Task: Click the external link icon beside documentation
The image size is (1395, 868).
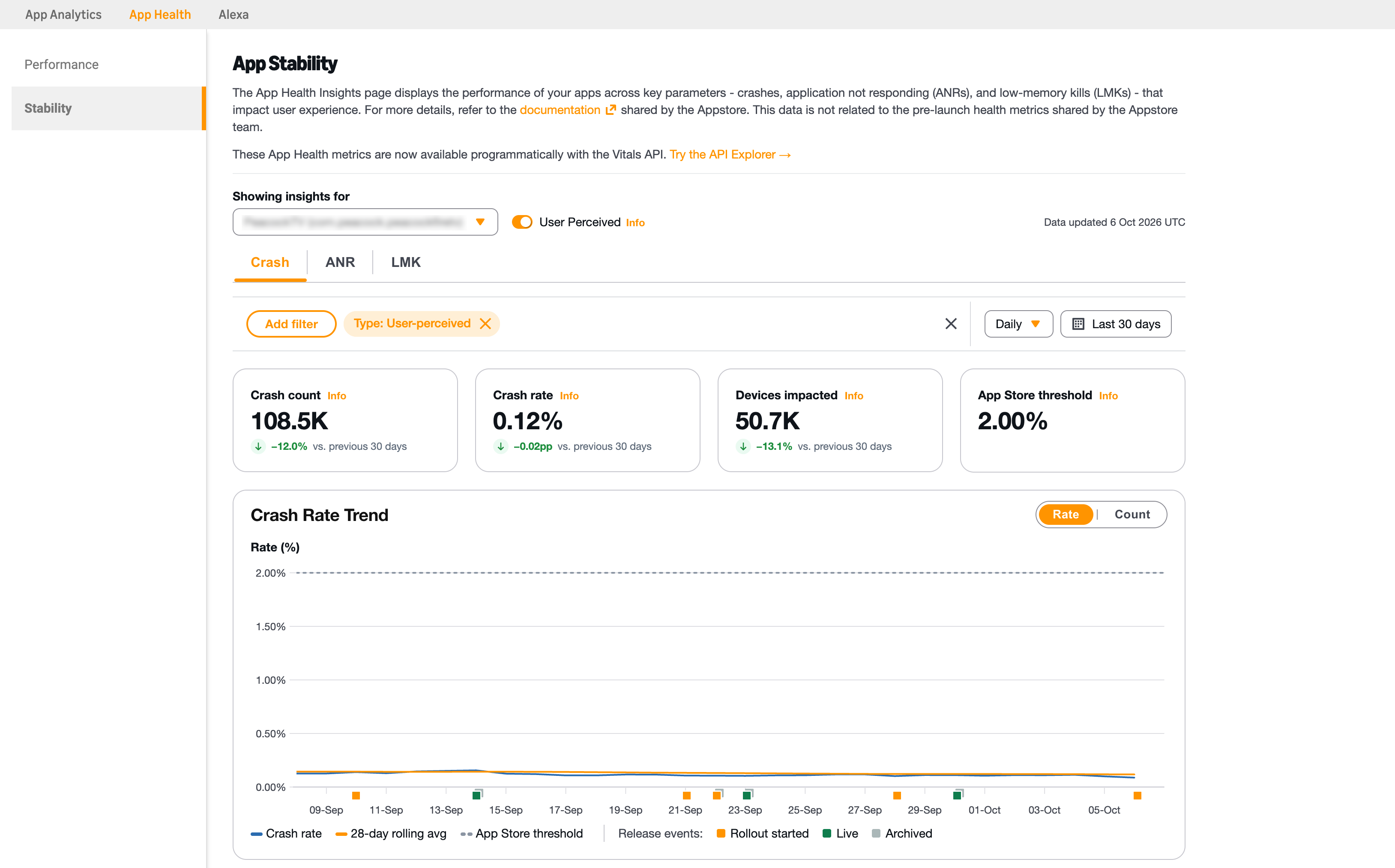Action: pos(611,110)
